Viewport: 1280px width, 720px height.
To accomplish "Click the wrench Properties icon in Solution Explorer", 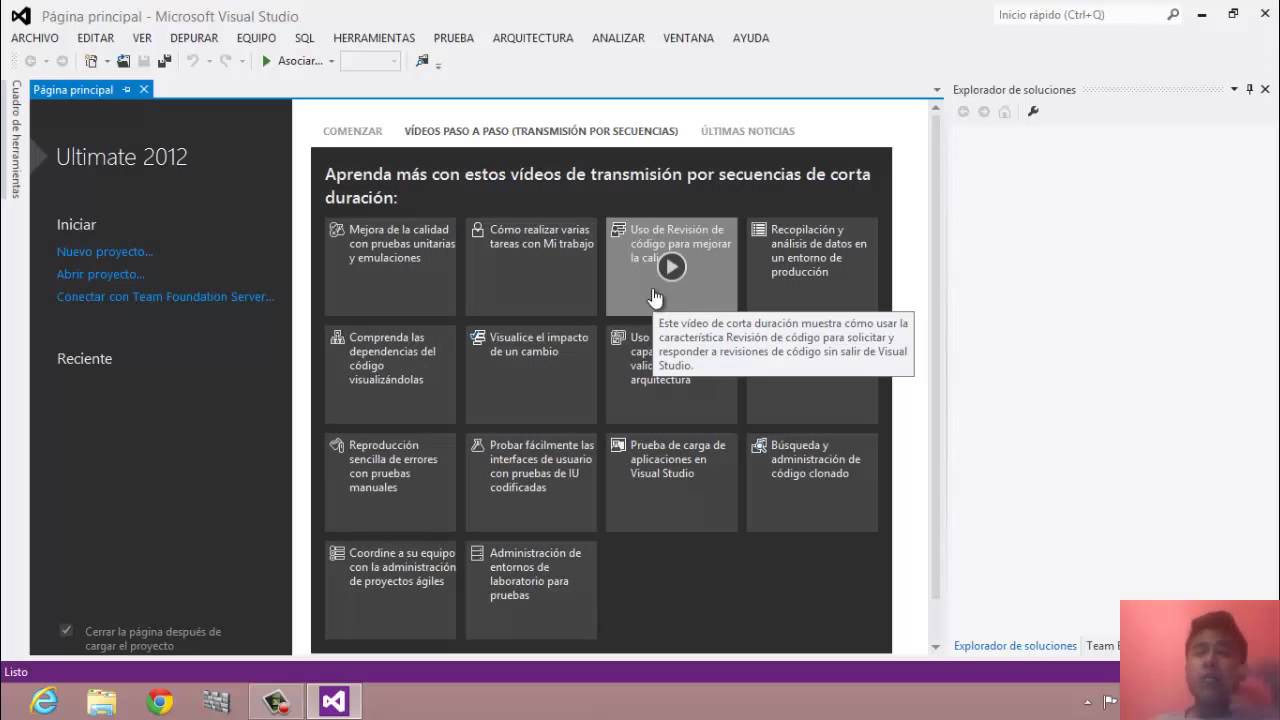I will 1033,111.
